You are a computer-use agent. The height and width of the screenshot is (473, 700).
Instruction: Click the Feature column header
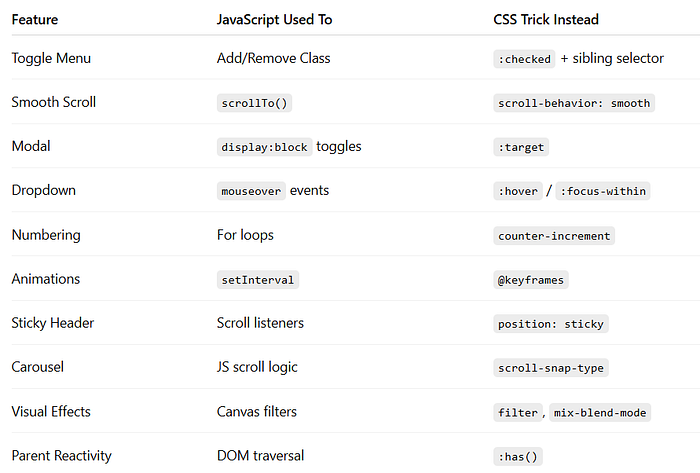(x=35, y=20)
